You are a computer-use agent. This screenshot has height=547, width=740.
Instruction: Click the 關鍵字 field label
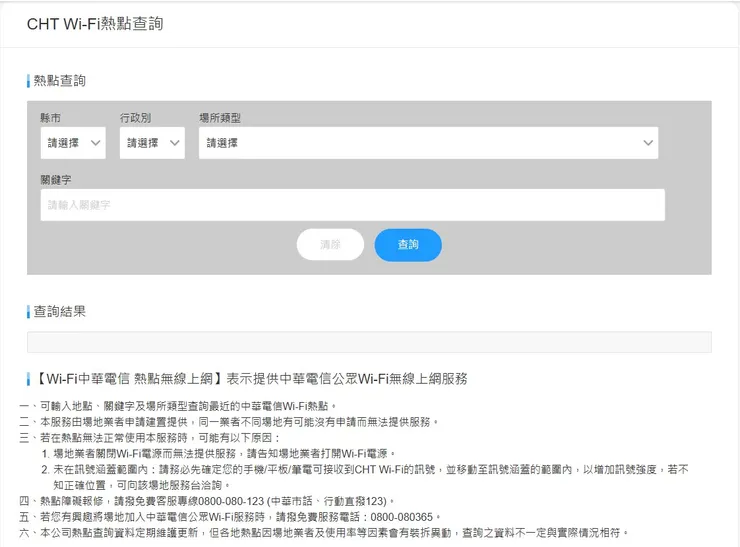(x=56, y=180)
